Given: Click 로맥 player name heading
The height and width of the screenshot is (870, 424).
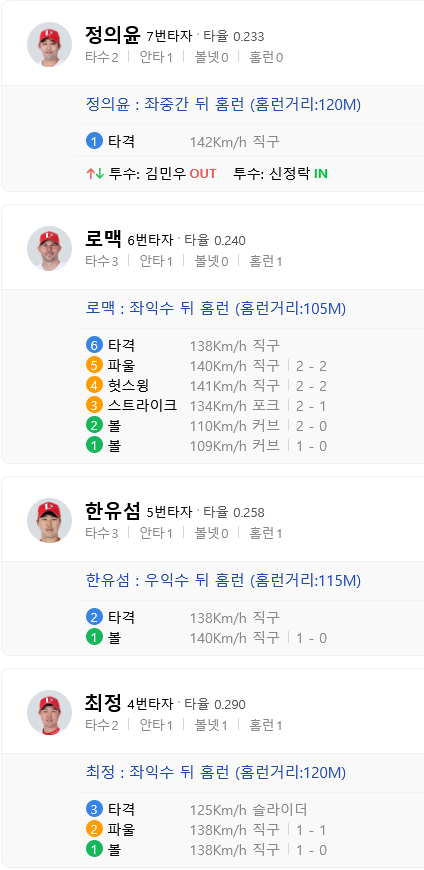Looking at the screenshot, I should pyautogui.click(x=104, y=238).
